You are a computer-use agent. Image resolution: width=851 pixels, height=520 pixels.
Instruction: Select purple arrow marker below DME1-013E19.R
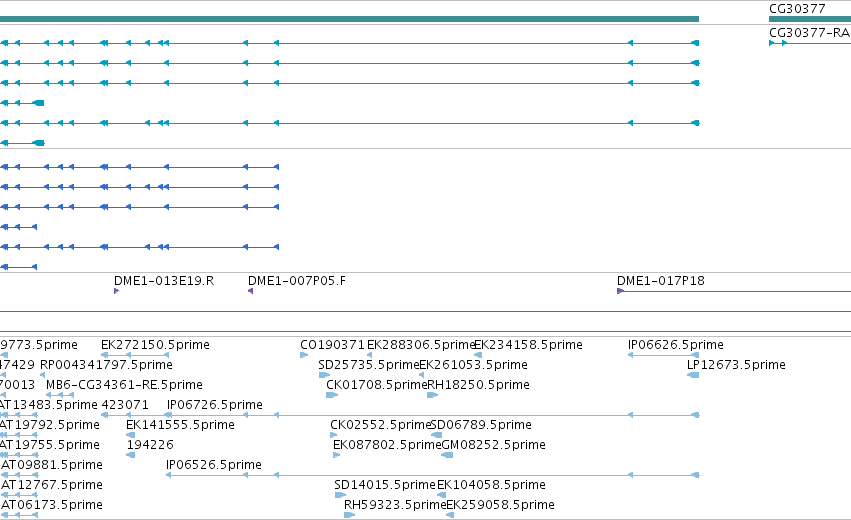click(x=117, y=291)
